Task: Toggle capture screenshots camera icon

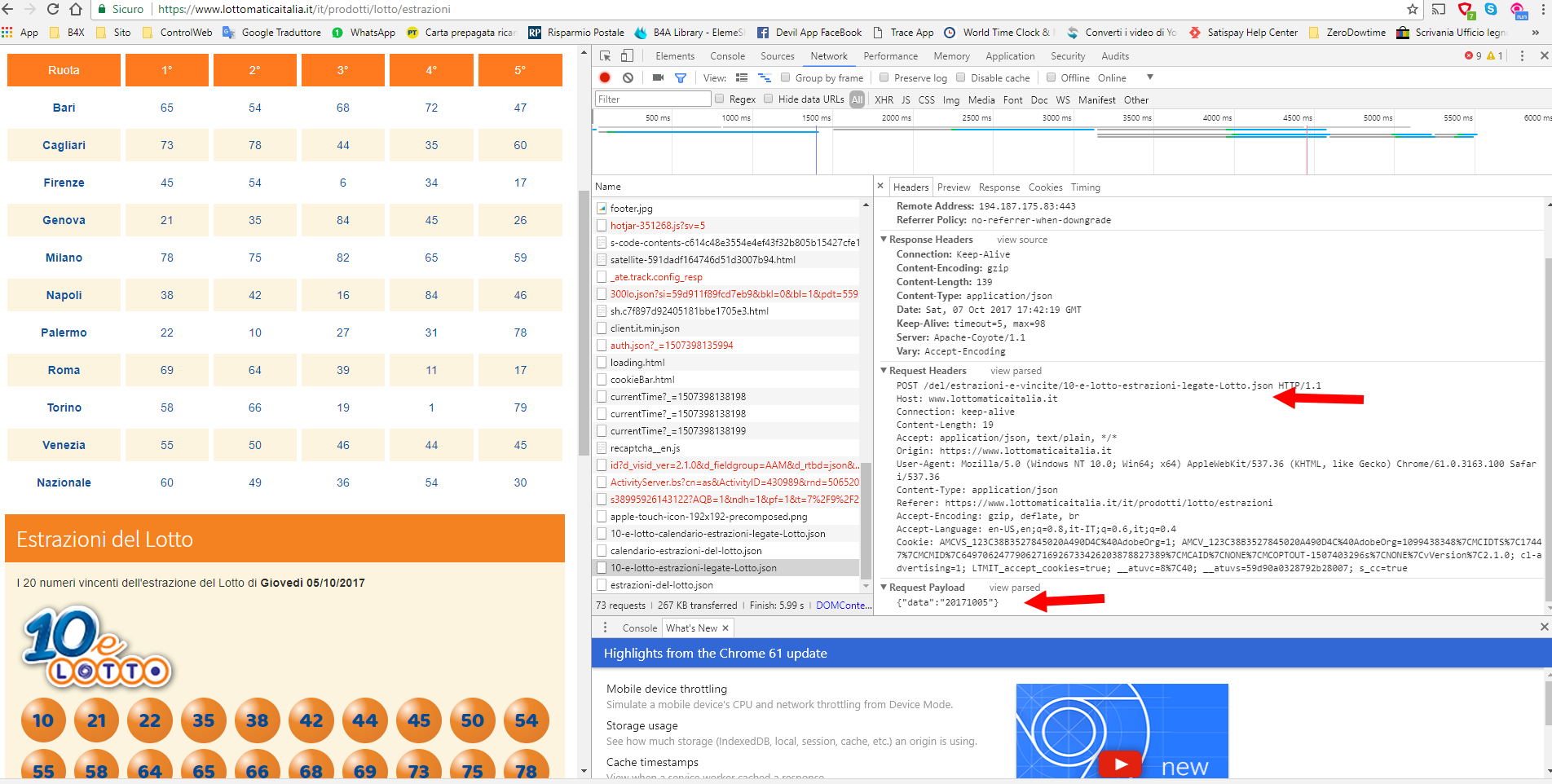Action: [x=658, y=77]
